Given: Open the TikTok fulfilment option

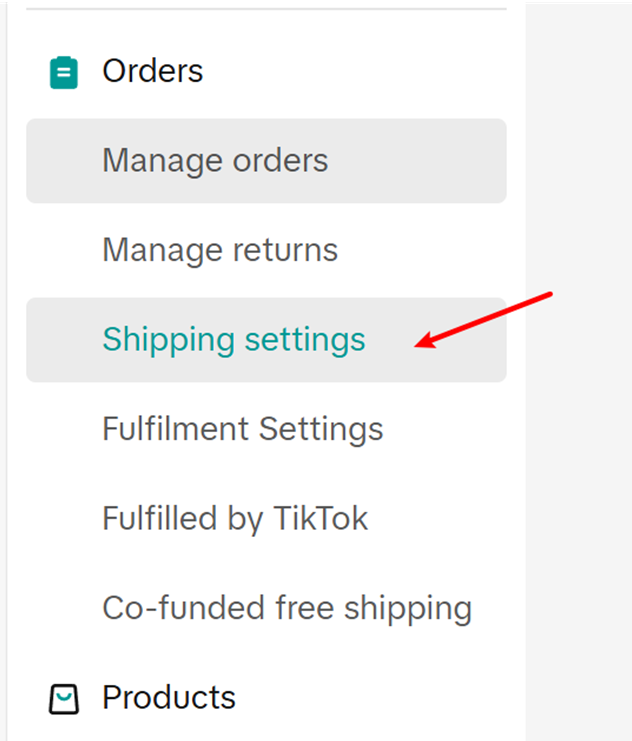Looking at the screenshot, I should (x=235, y=519).
